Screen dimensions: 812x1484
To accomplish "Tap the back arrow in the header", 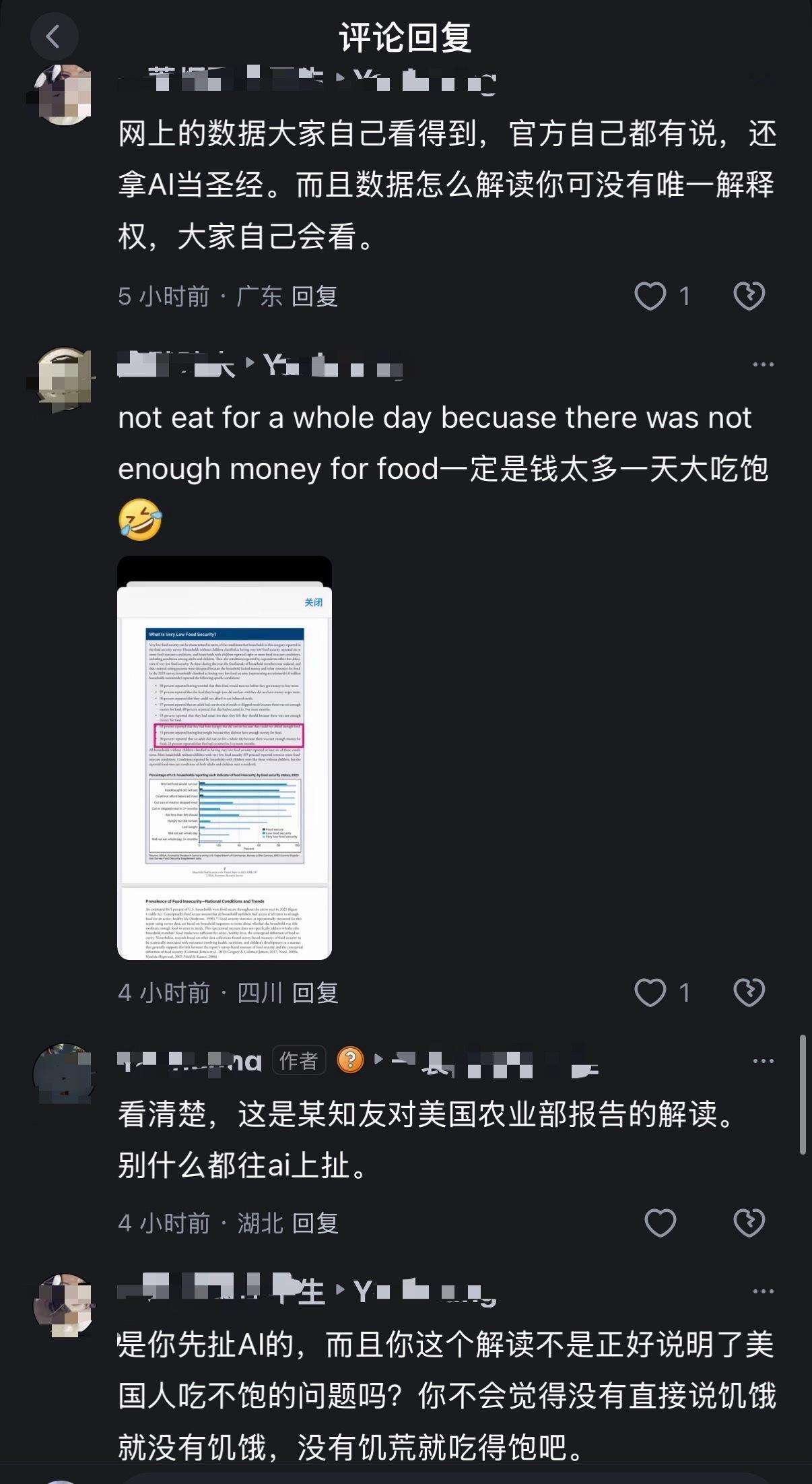I will tap(54, 36).
